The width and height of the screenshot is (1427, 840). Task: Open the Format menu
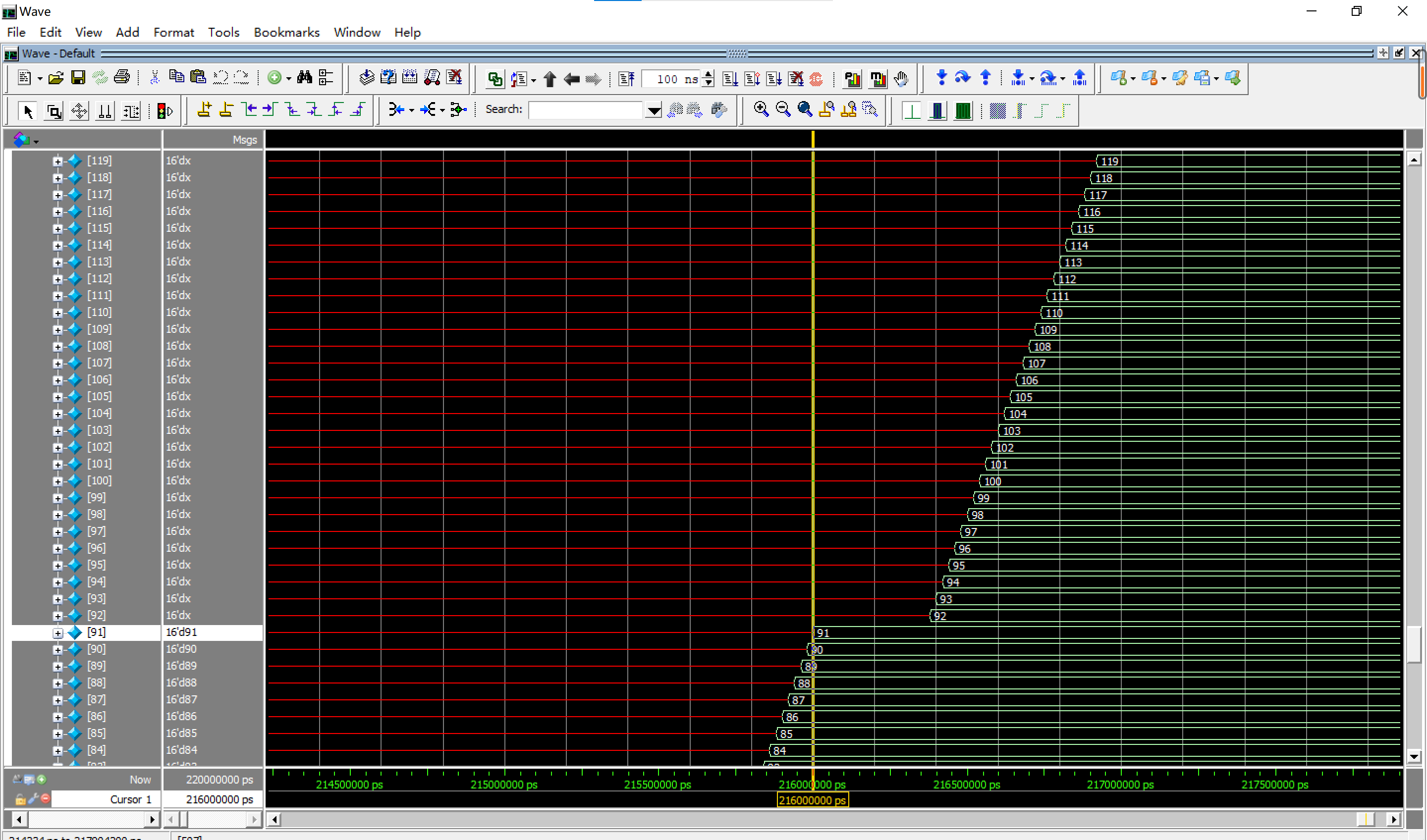tap(173, 32)
